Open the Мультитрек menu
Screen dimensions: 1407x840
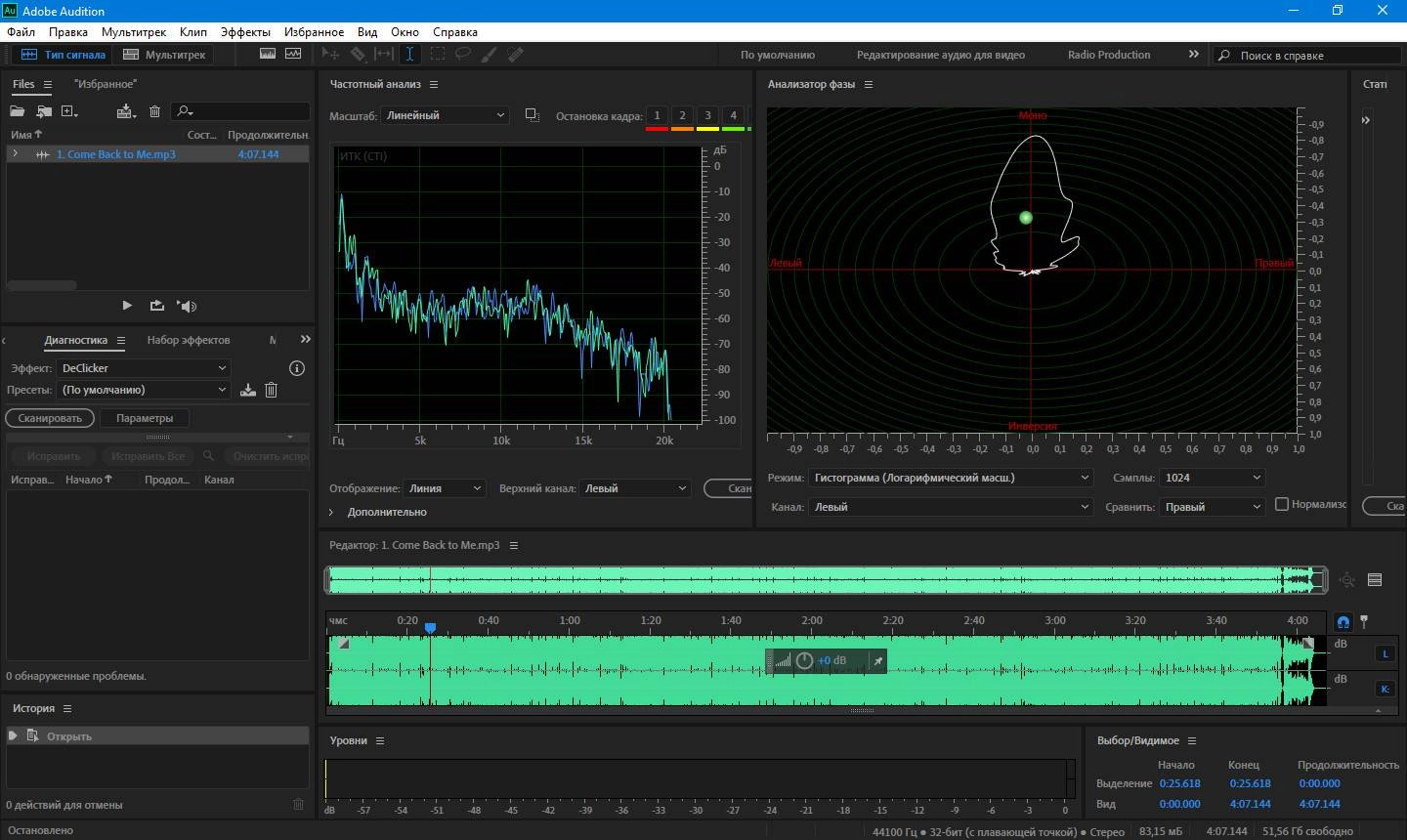pyautogui.click(x=134, y=32)
